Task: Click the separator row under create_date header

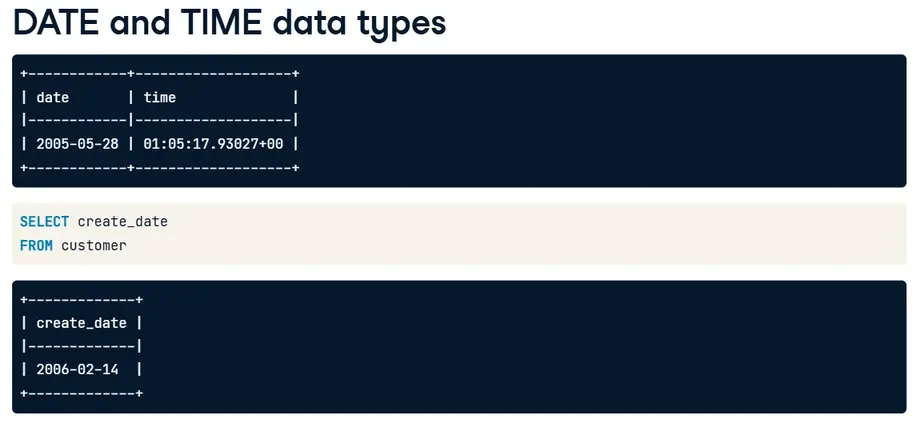Action: pyautogui.click(x=81, y=346)
